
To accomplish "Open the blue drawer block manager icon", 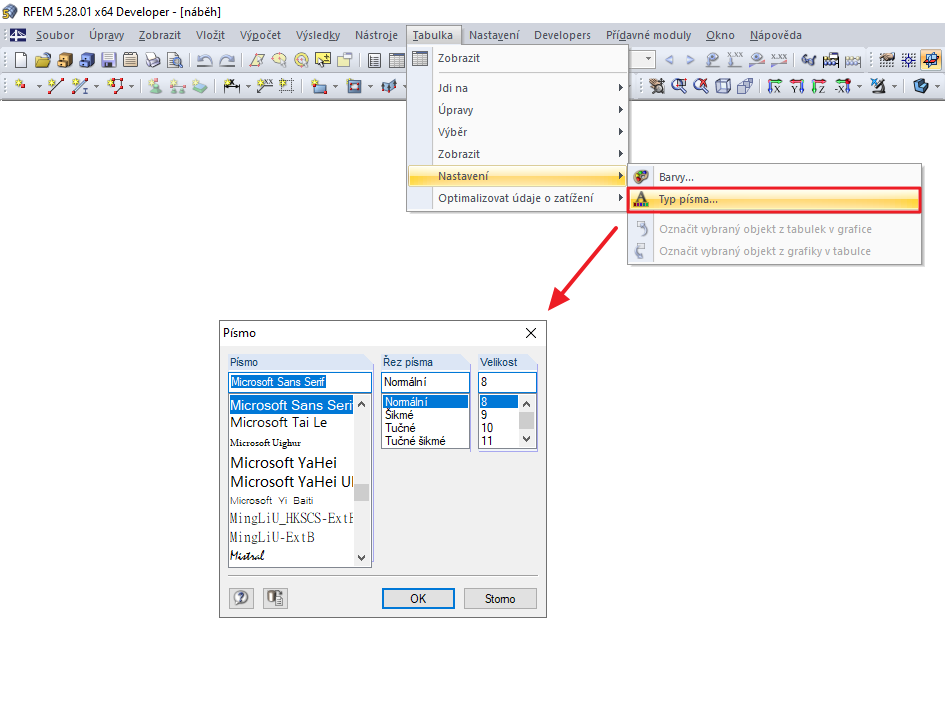I will [87, 60].
